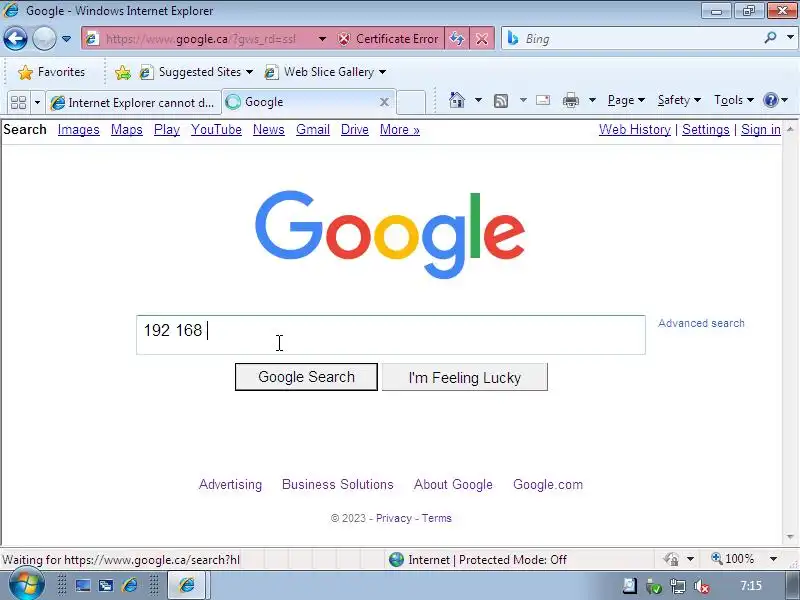Viewport: 800px width, 600px height.
Task: Go back with the Back arrow button
Action: [15, 38]
